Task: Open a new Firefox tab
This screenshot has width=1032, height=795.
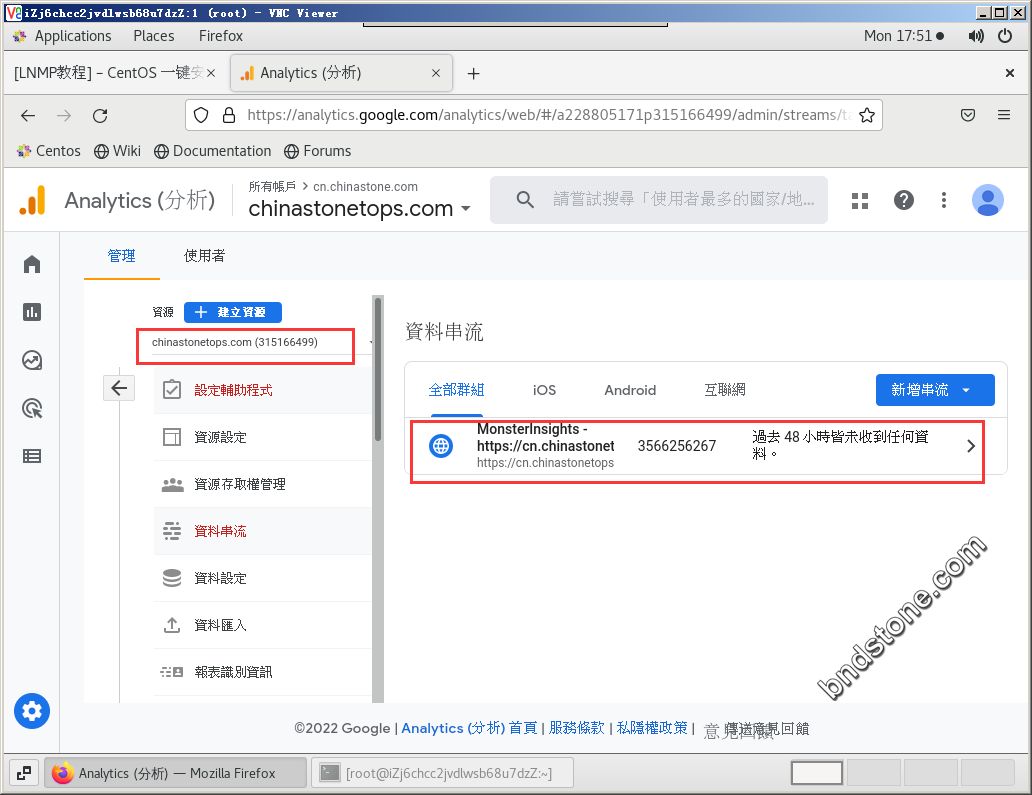Action: point(473,73)
